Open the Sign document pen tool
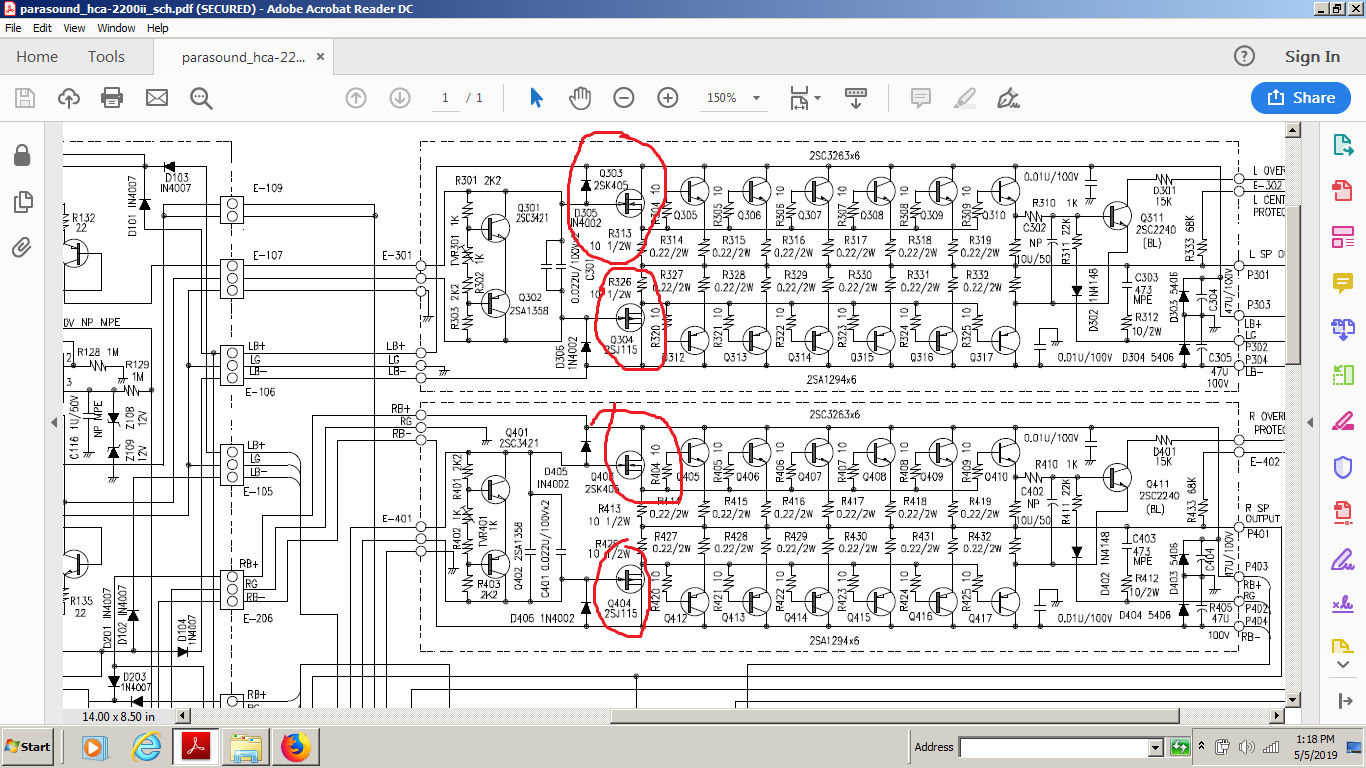This screenshot has width=1366, height=768. tap(1008, 98)
